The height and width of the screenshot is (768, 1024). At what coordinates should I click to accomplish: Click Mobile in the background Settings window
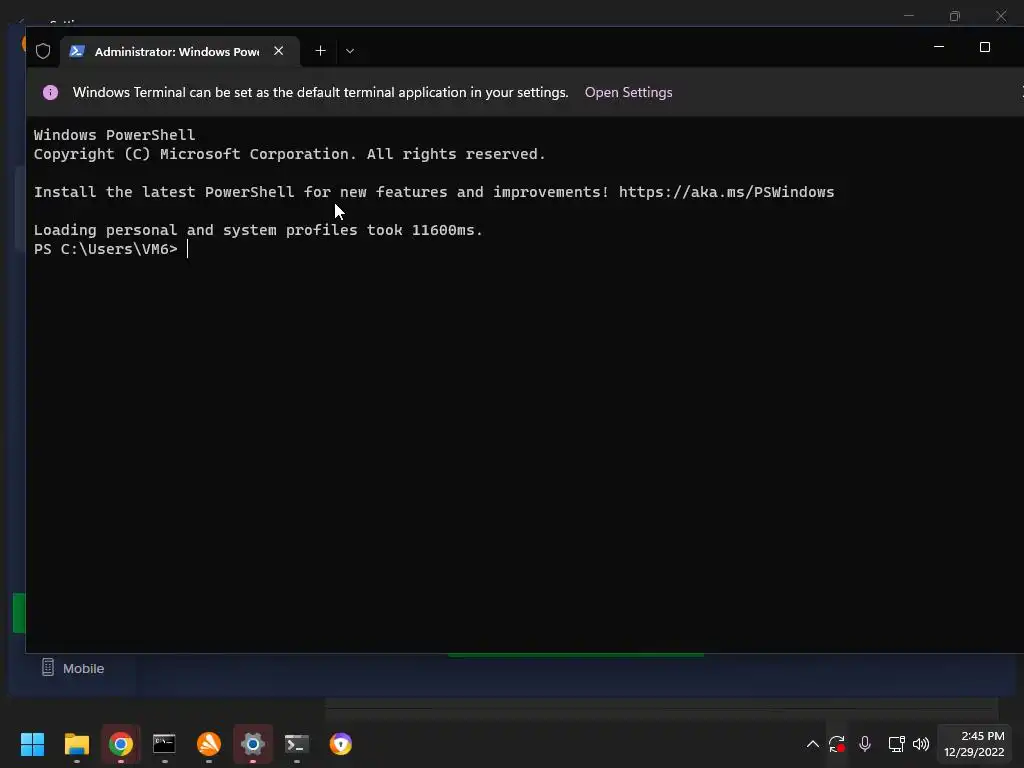(73, 668)
